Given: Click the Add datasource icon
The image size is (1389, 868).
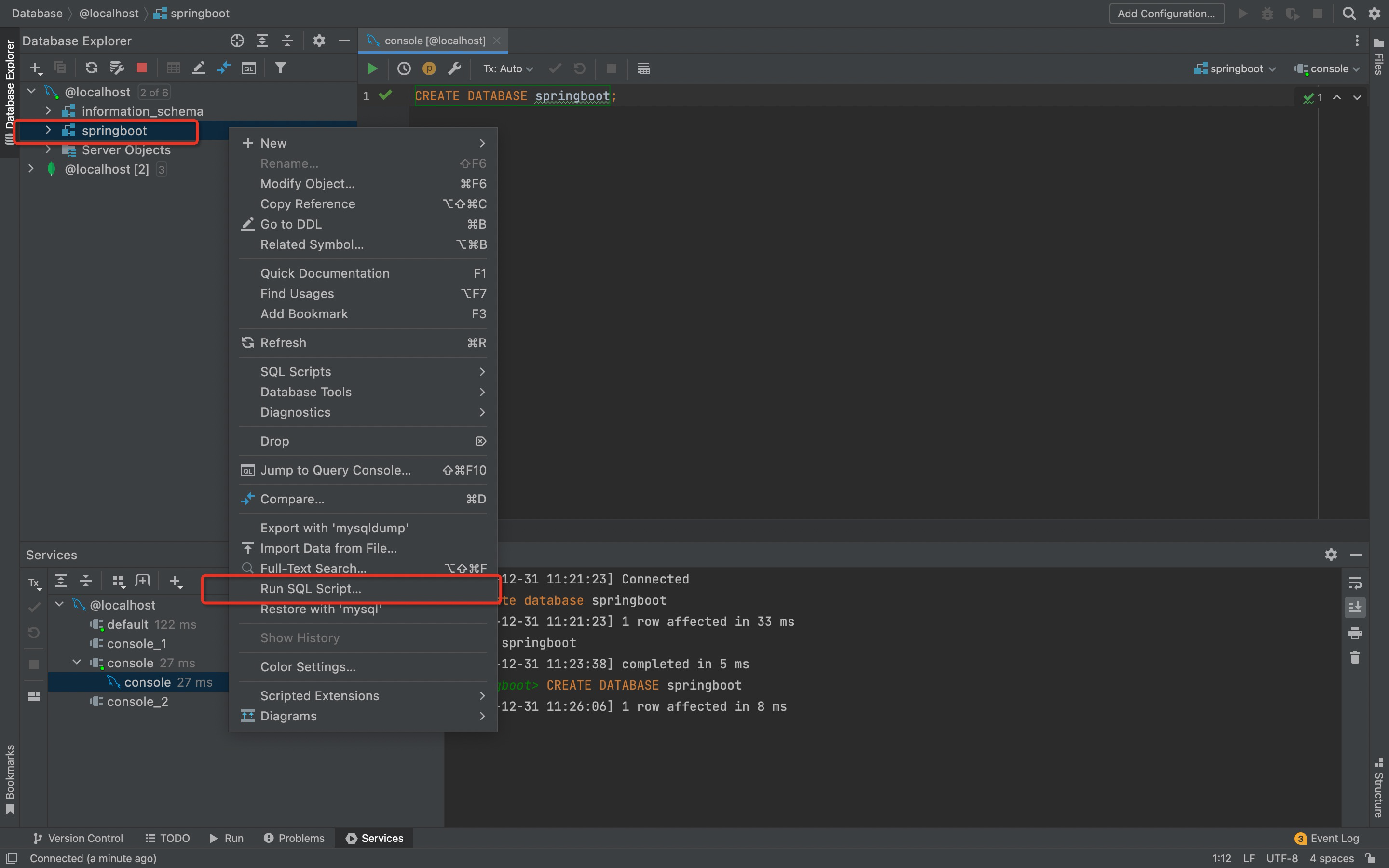Looking at the screenshot, I should point(34,68).
